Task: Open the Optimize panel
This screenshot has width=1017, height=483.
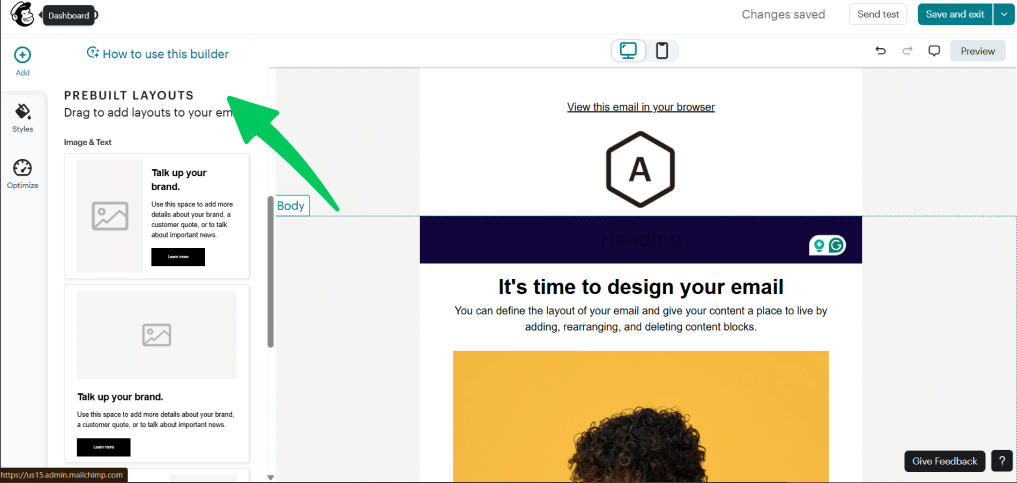Action: pos(23,174)
